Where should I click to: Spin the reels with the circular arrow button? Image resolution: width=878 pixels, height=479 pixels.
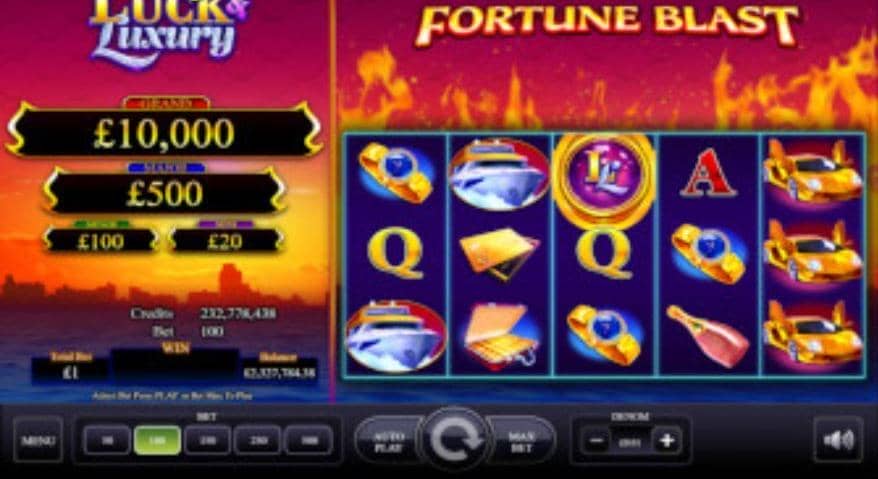click(455, 440)
